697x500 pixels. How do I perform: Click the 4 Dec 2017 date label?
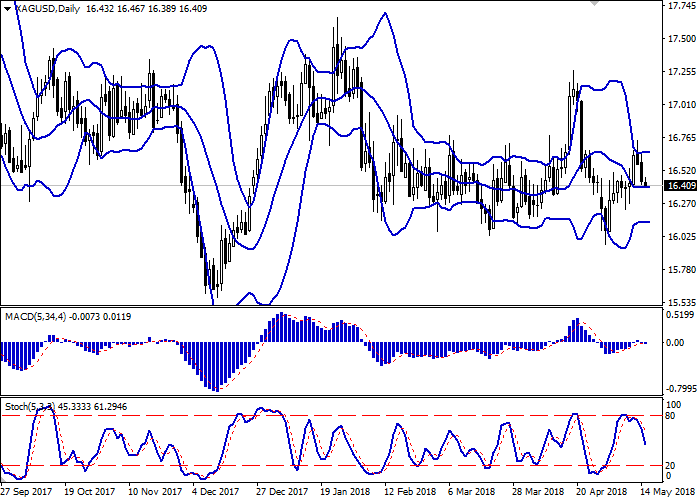point(216,492)
